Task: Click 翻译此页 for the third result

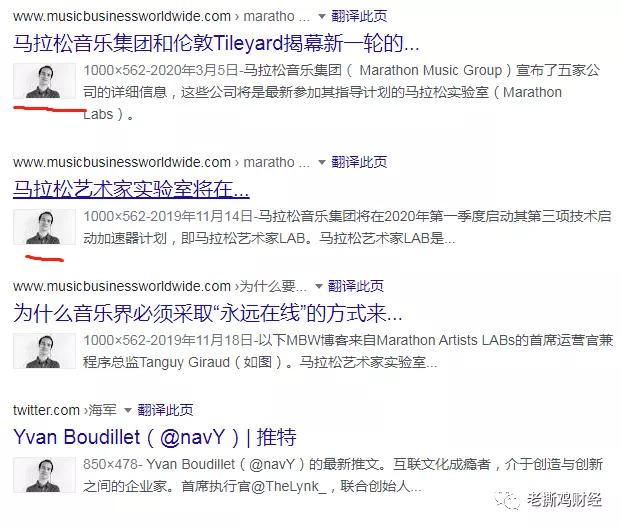Action: (x=356, y=286)
